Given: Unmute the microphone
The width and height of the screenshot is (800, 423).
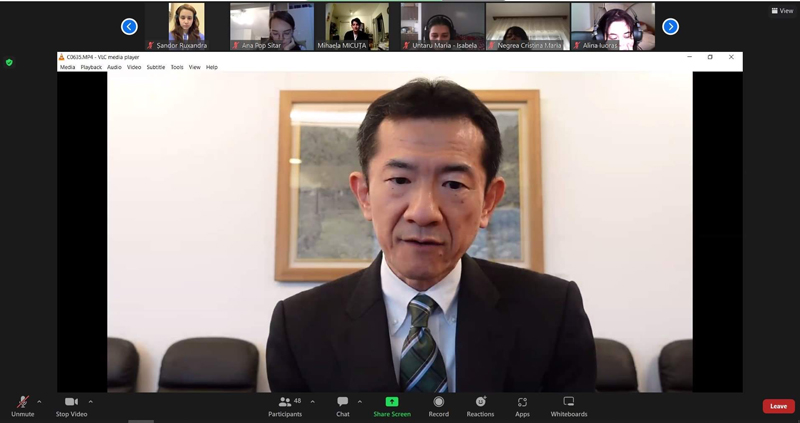Looking at the screenshot, I should pyautogui.click(x=22, y=407).
